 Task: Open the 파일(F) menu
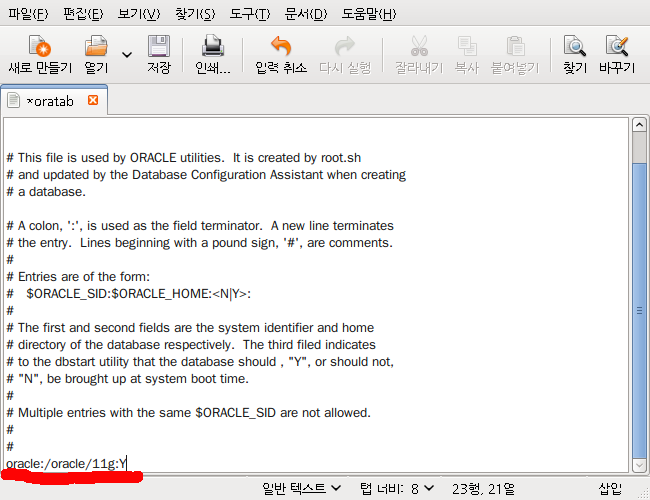pos(28,14)
